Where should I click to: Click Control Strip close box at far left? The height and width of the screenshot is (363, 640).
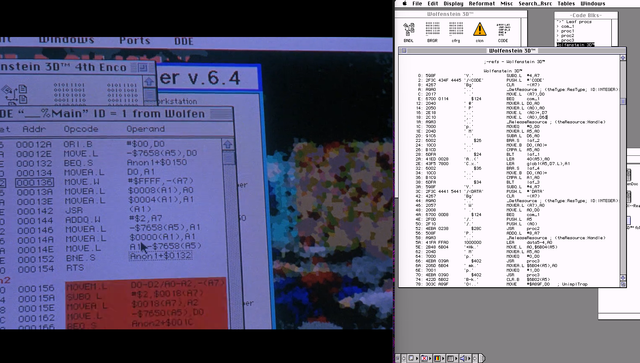coord(397,359)
